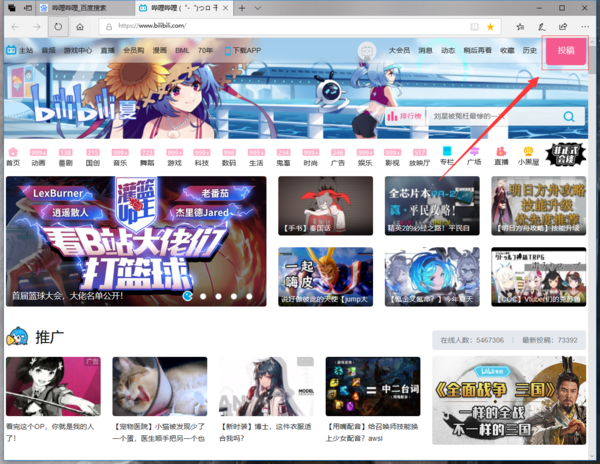Open a new tab with plus icon

[242, 8]
